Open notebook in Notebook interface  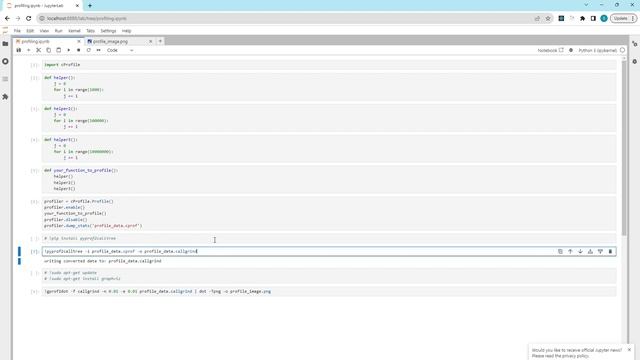tap(550, 50)
